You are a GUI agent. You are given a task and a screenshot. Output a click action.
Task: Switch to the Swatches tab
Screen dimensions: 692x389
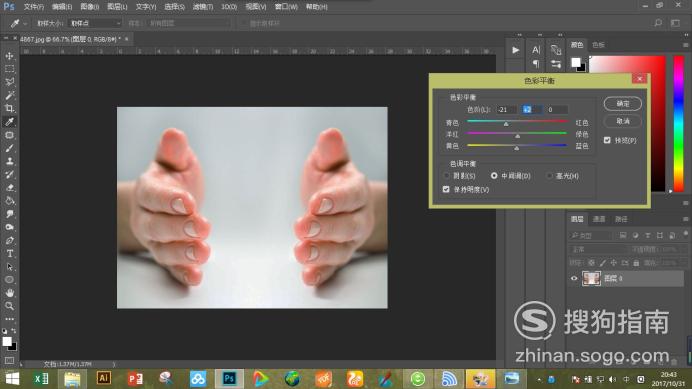tap(598, 45)
